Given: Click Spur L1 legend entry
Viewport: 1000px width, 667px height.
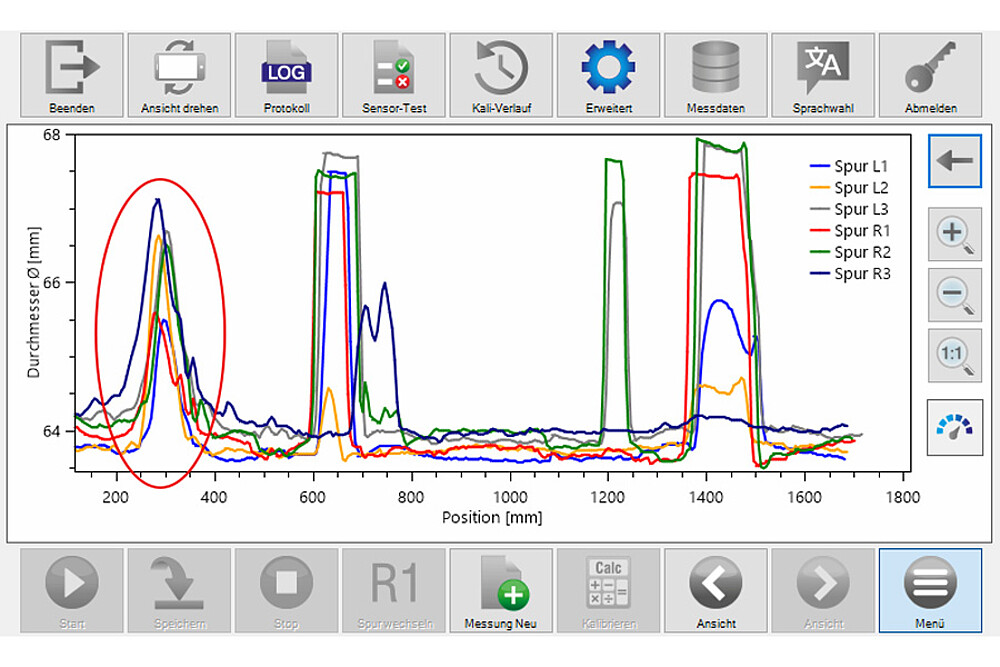Looking at the screenshot, I should [x=849, y=167].
